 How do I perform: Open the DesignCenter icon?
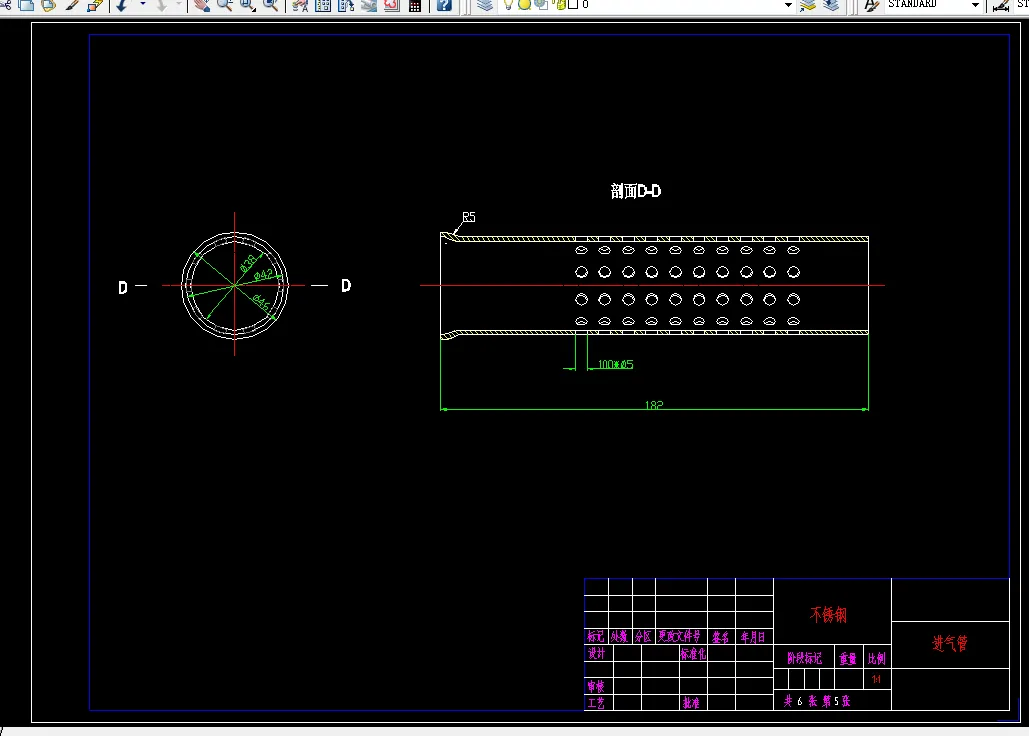tap(323, 5)
